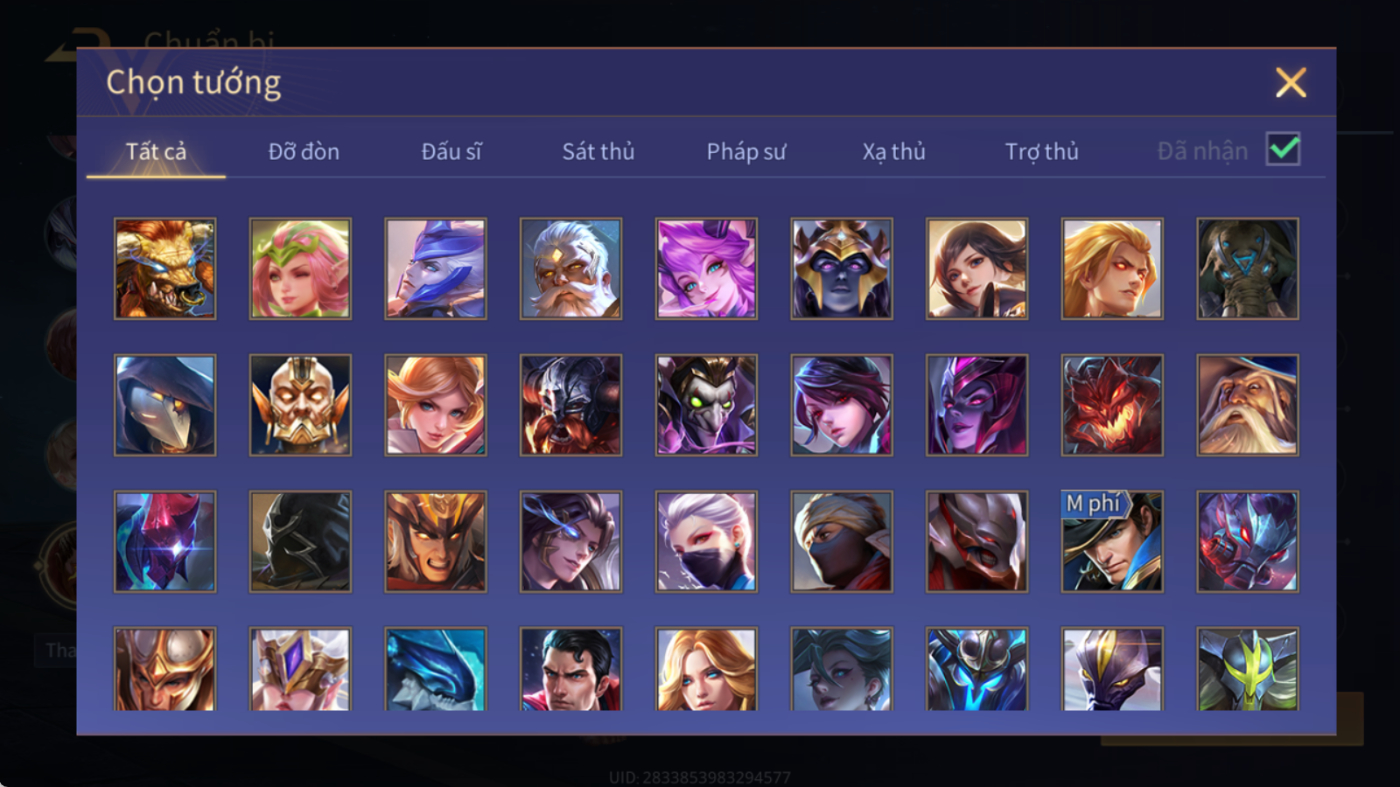This screenshot has width=1400, height=787.
Task: Pick the purple-haired girl with blue eyes
Action: [706, 269]
